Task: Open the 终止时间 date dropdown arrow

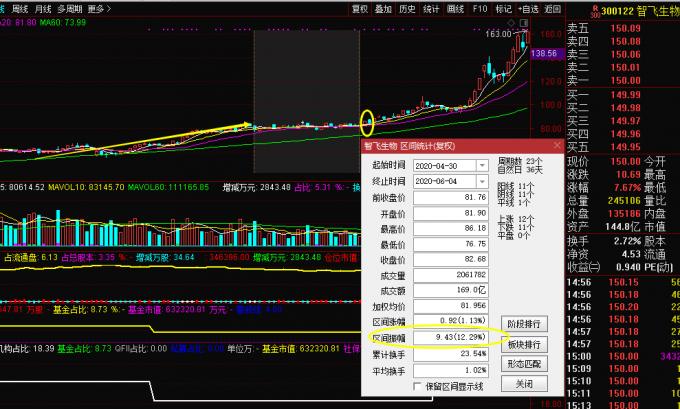Action: click(x=482, y=181)
